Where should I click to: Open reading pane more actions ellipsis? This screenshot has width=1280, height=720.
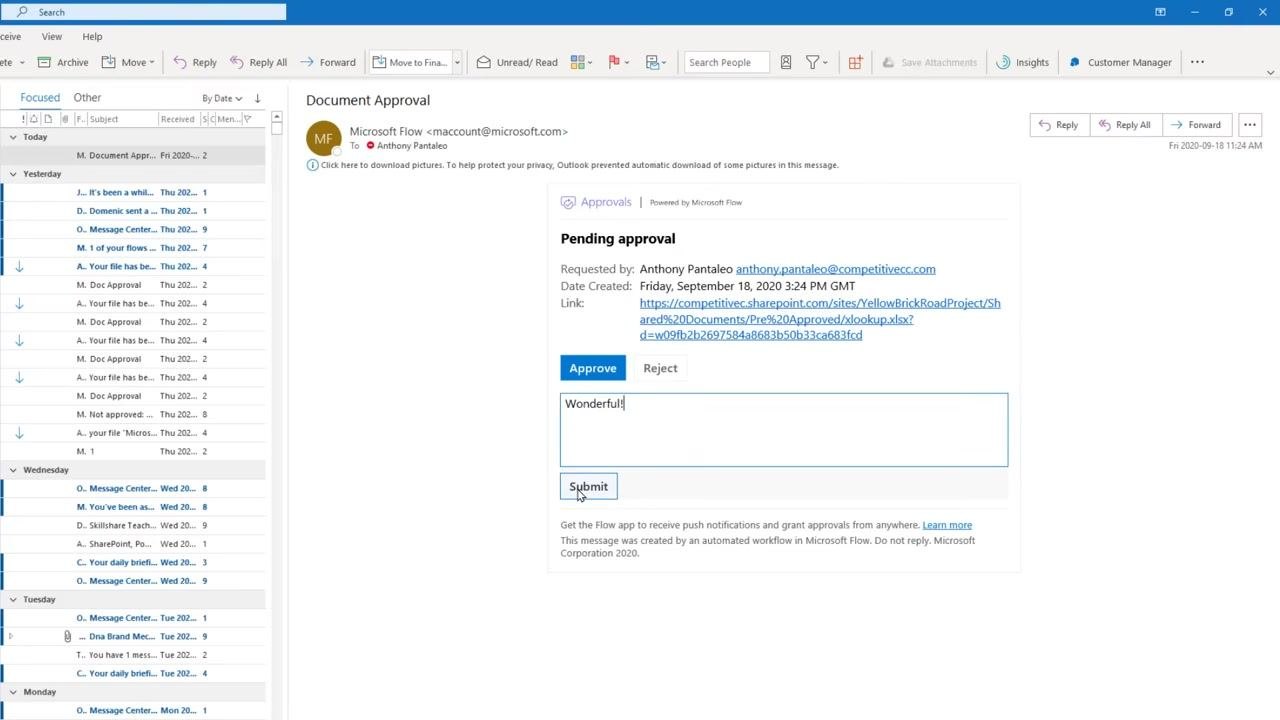pyautogui.click(x=1250, y=125)
